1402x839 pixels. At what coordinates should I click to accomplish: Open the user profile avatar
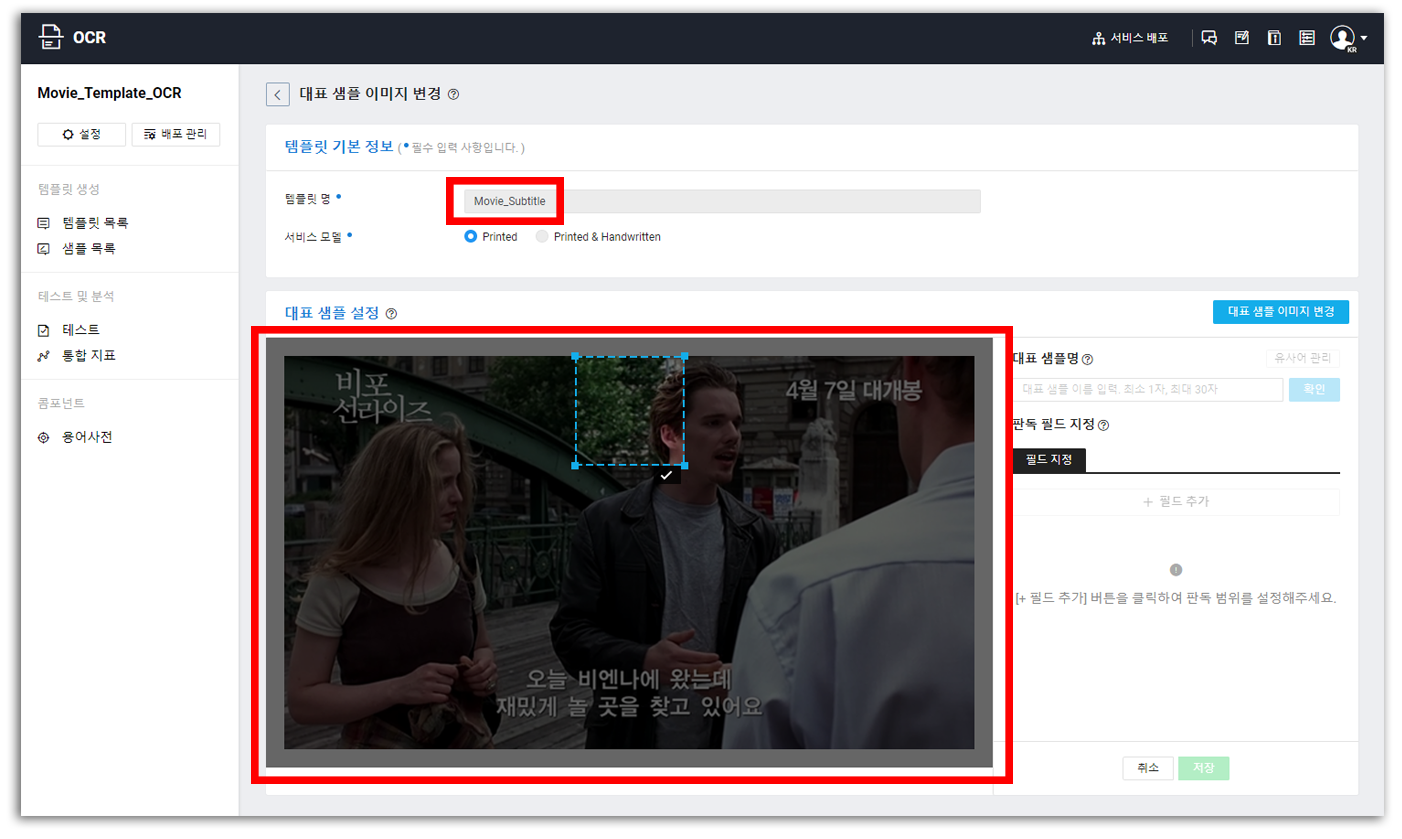click(x=1342, y=38)
